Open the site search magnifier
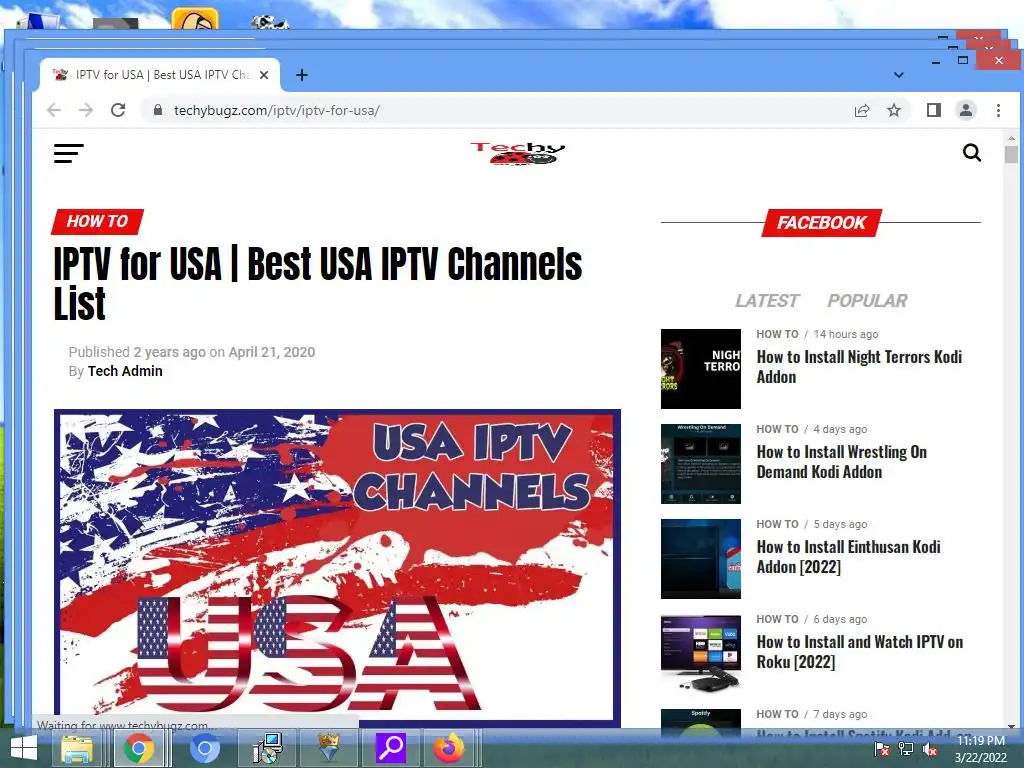This screenshot has height=768, width=1024. tap(972, 153)
